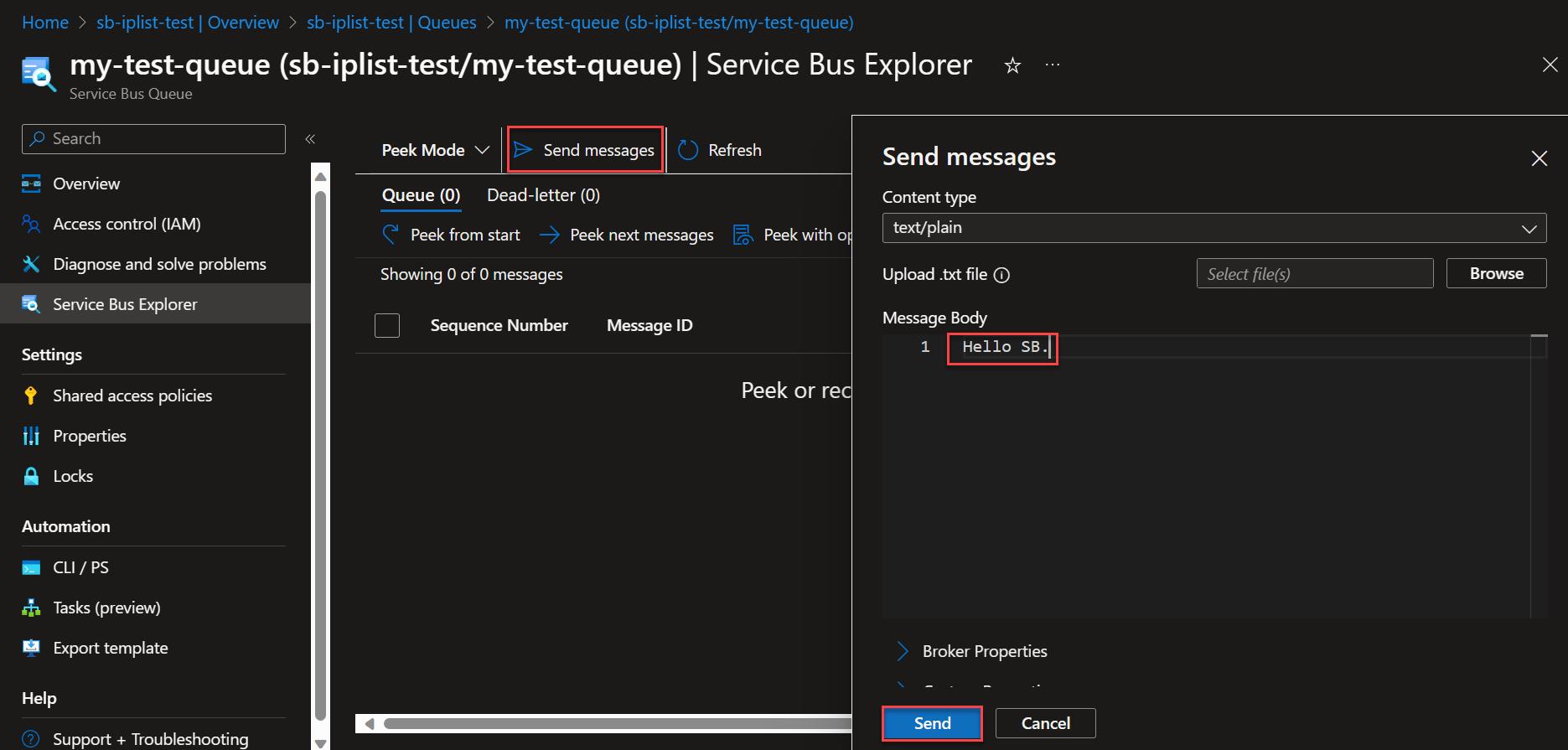The height and width of the screenshot is (750, 1568).
Task: Switch to the Dead-letter (0) tab
Action: (543, 195)
